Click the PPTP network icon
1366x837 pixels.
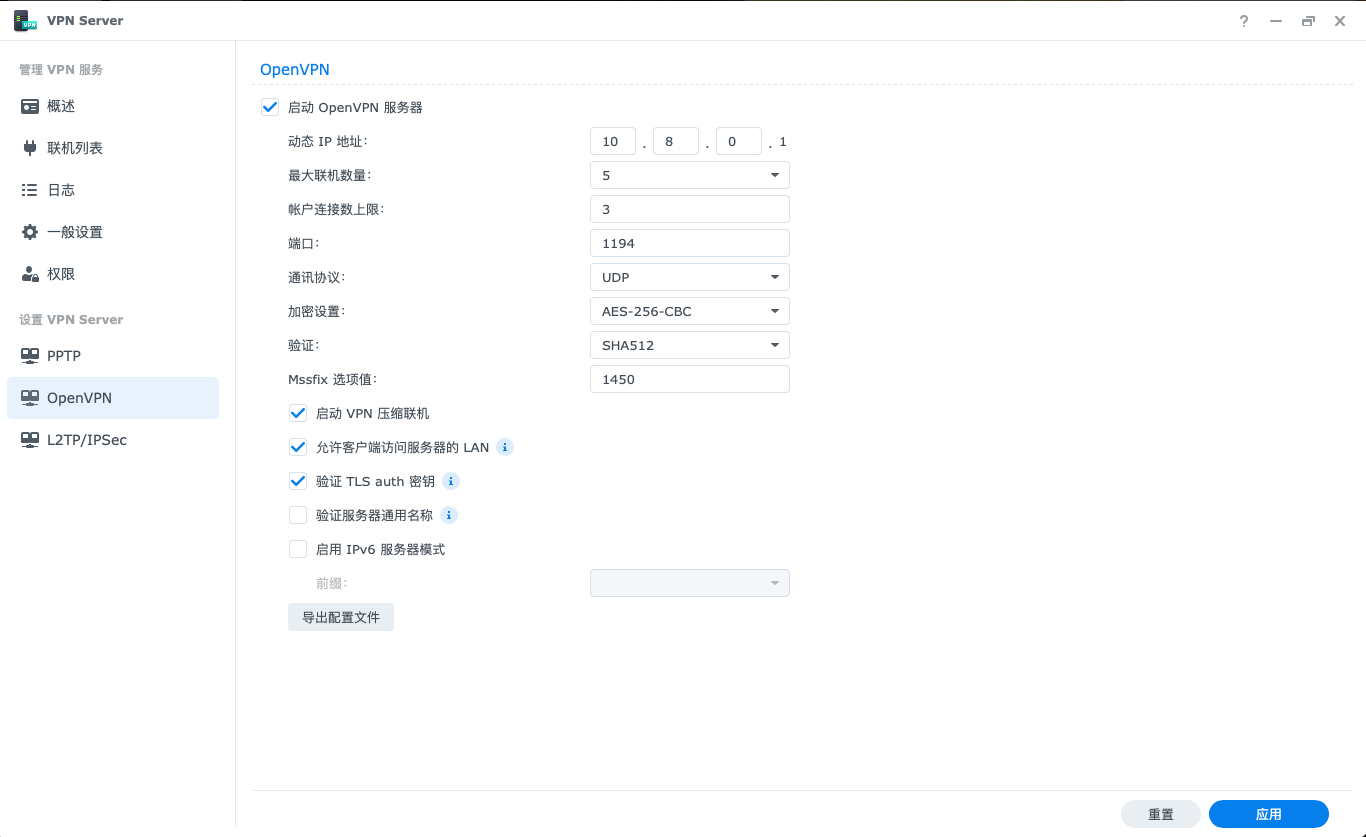[30, 356]
